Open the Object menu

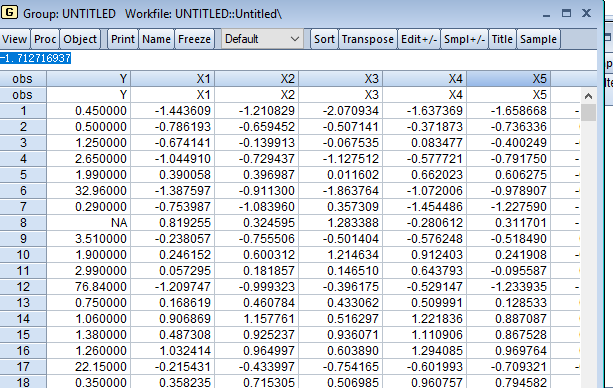click(80, 39)
